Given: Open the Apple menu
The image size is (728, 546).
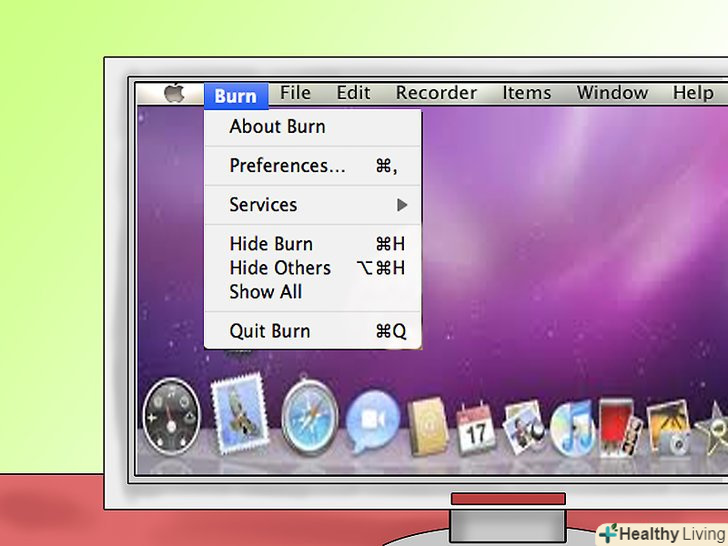Looking at the screenshot, I should [175, 93].
